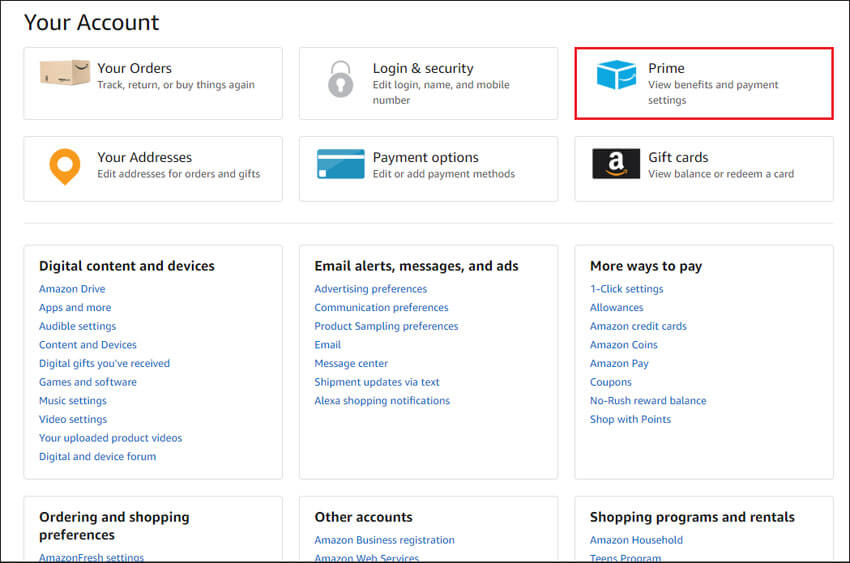Click the Amazon gift card logo icon

616,164
